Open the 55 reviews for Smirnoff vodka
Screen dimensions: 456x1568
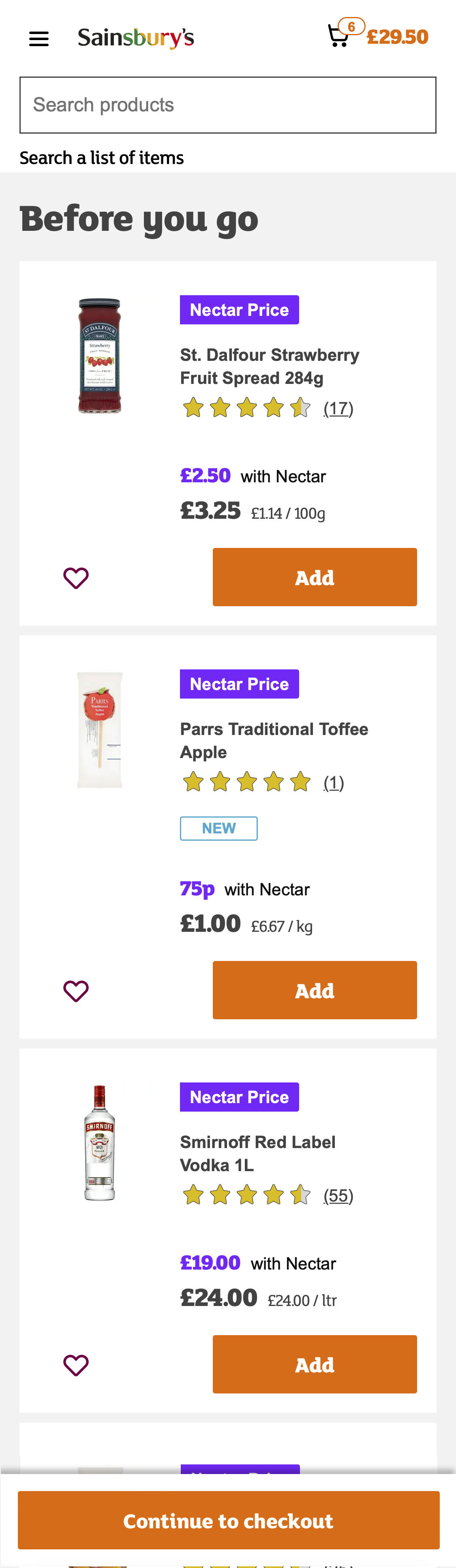click(x=338, y=1195)
